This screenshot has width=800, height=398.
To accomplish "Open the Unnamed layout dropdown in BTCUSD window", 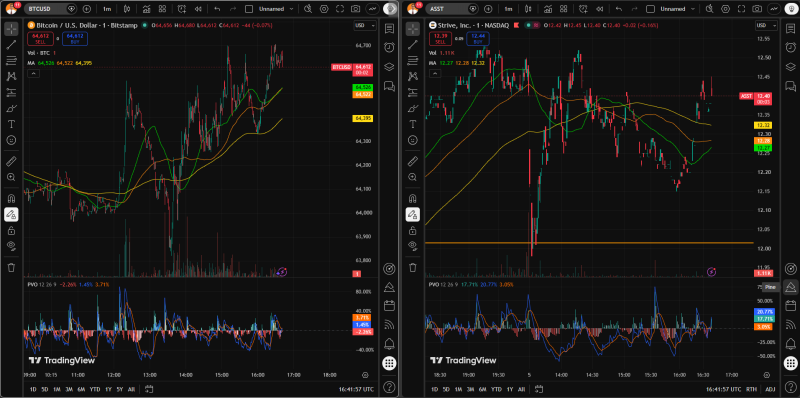I will click(272, 9).
